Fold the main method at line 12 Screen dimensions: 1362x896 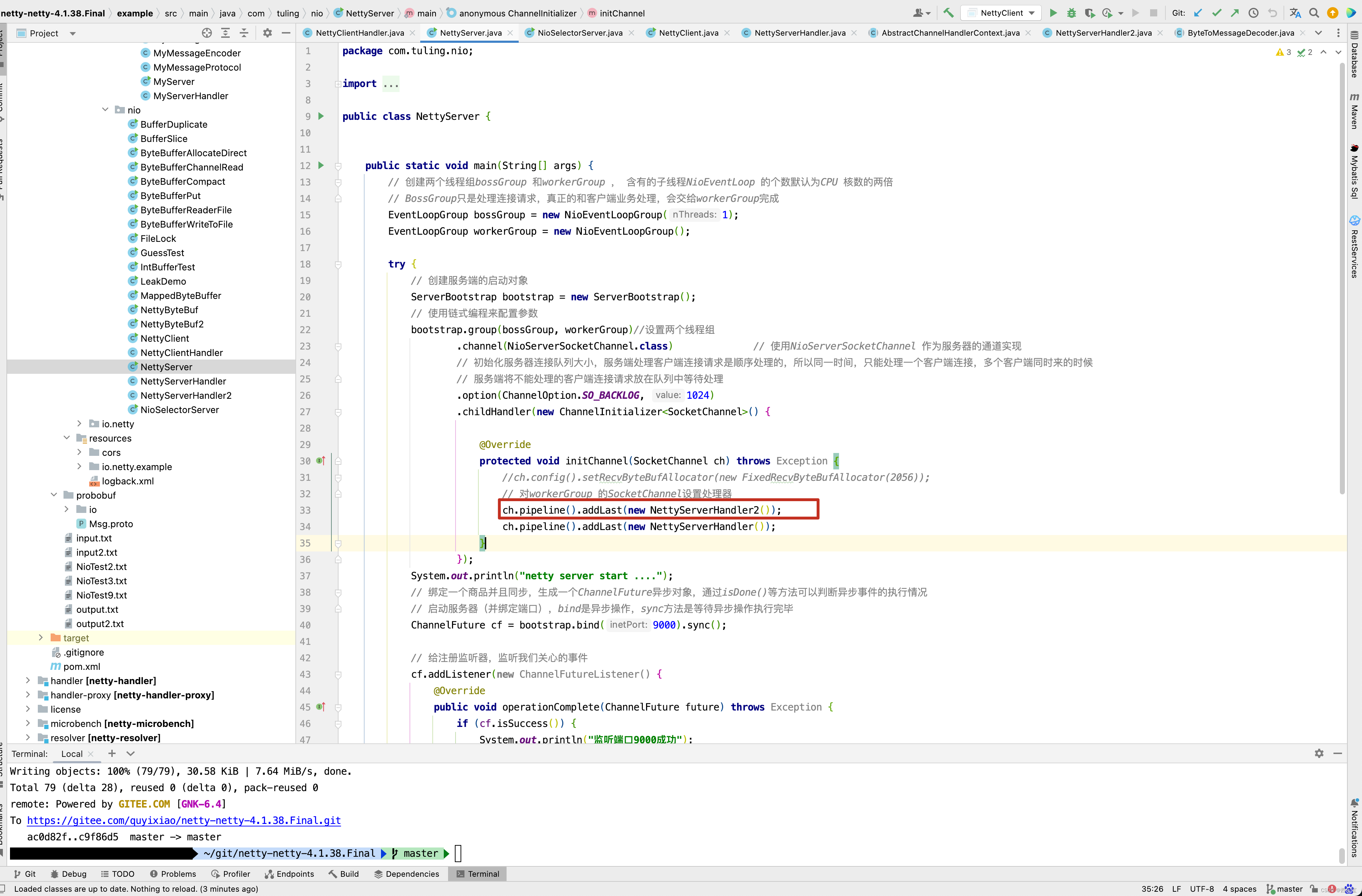coord(337,166)
